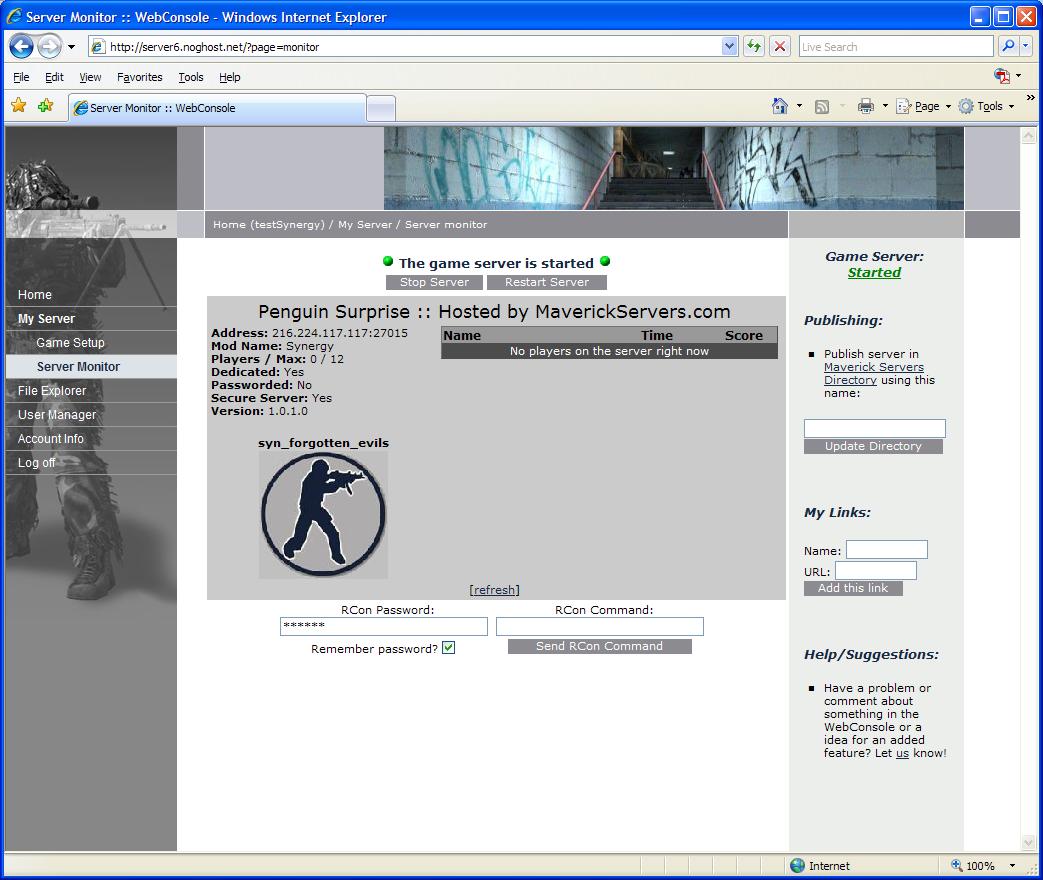Open My Server in sidebar

pos(46,319)
